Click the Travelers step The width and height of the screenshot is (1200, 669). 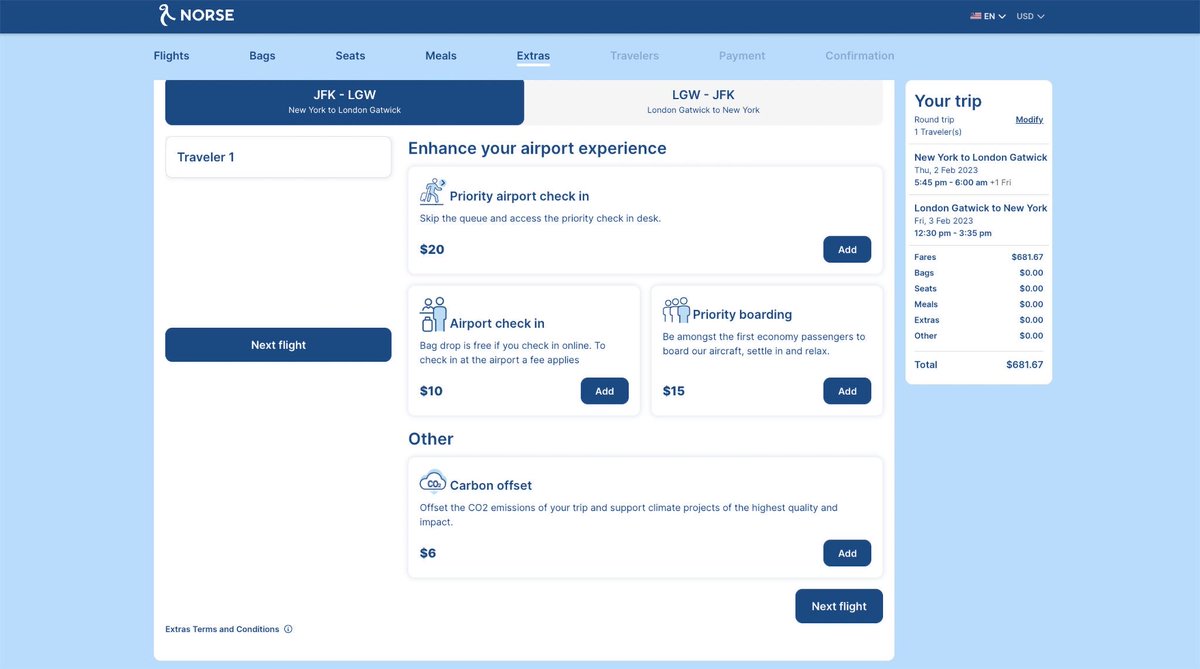(x=634, y=56)
